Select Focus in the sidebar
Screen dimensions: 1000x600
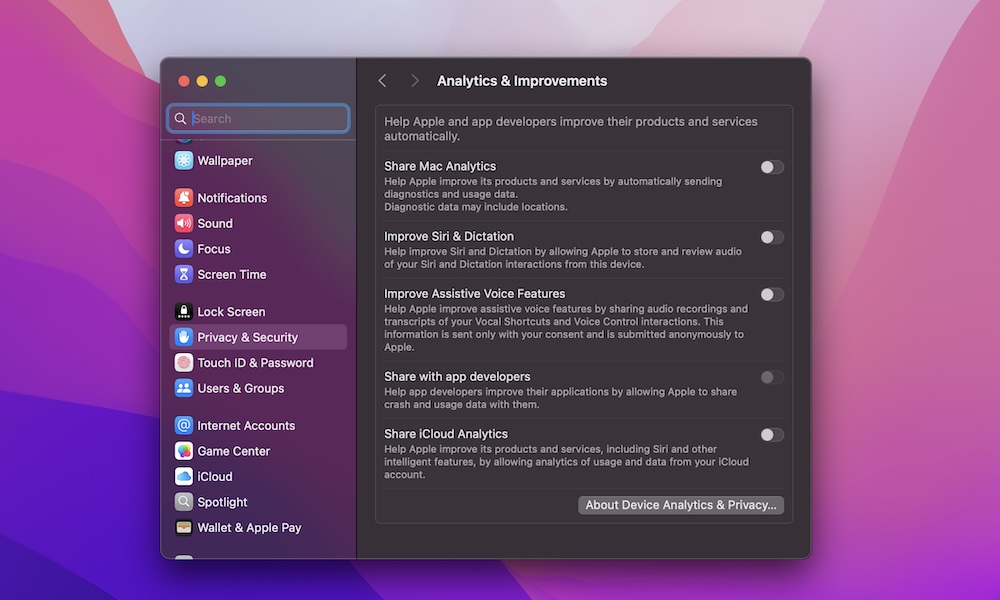tap(214, 249)
